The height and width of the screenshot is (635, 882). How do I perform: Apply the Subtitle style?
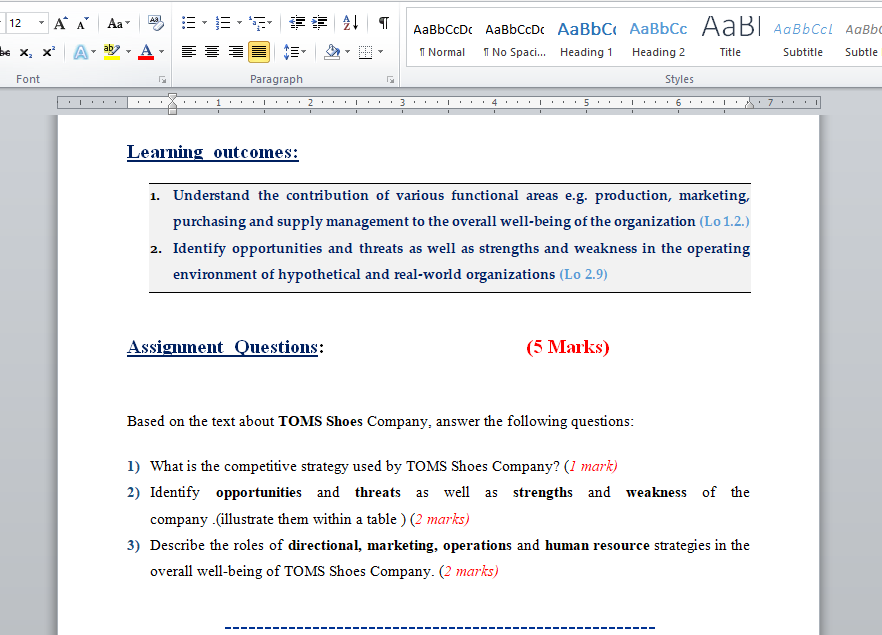tap(803, 39)
